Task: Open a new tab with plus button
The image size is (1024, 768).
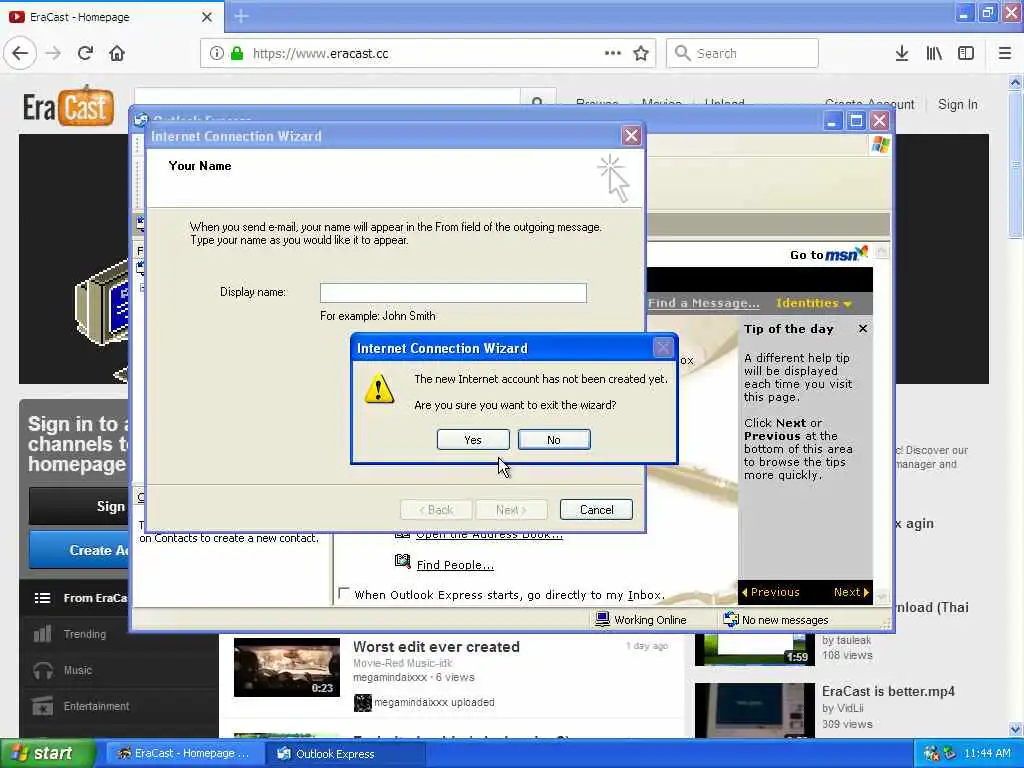Action: coord(241,16)
